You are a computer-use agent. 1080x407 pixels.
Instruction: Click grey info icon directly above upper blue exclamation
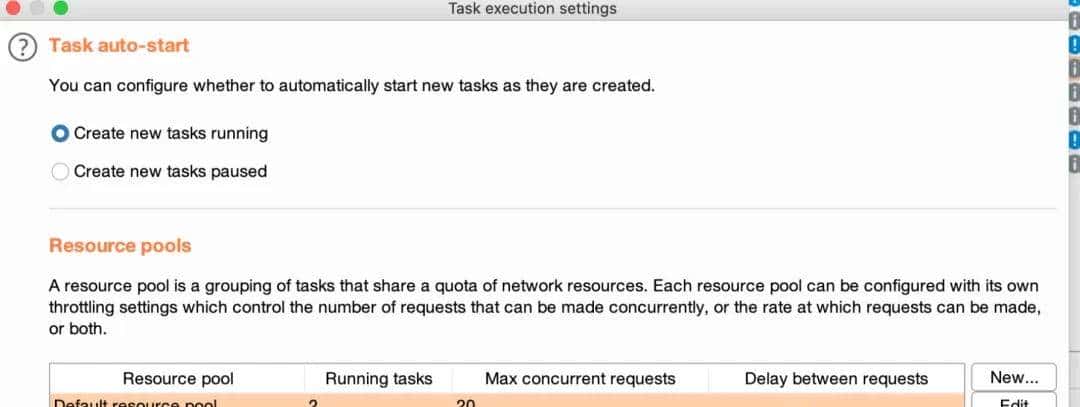click(1074, 20)
